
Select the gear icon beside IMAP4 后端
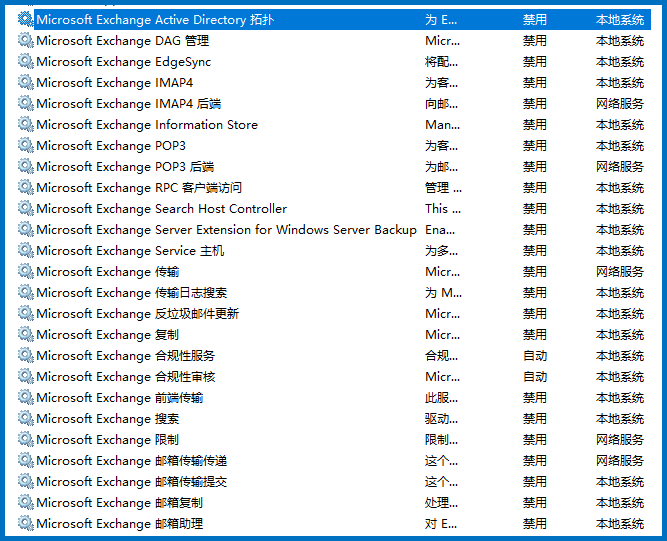click(26, 103)
